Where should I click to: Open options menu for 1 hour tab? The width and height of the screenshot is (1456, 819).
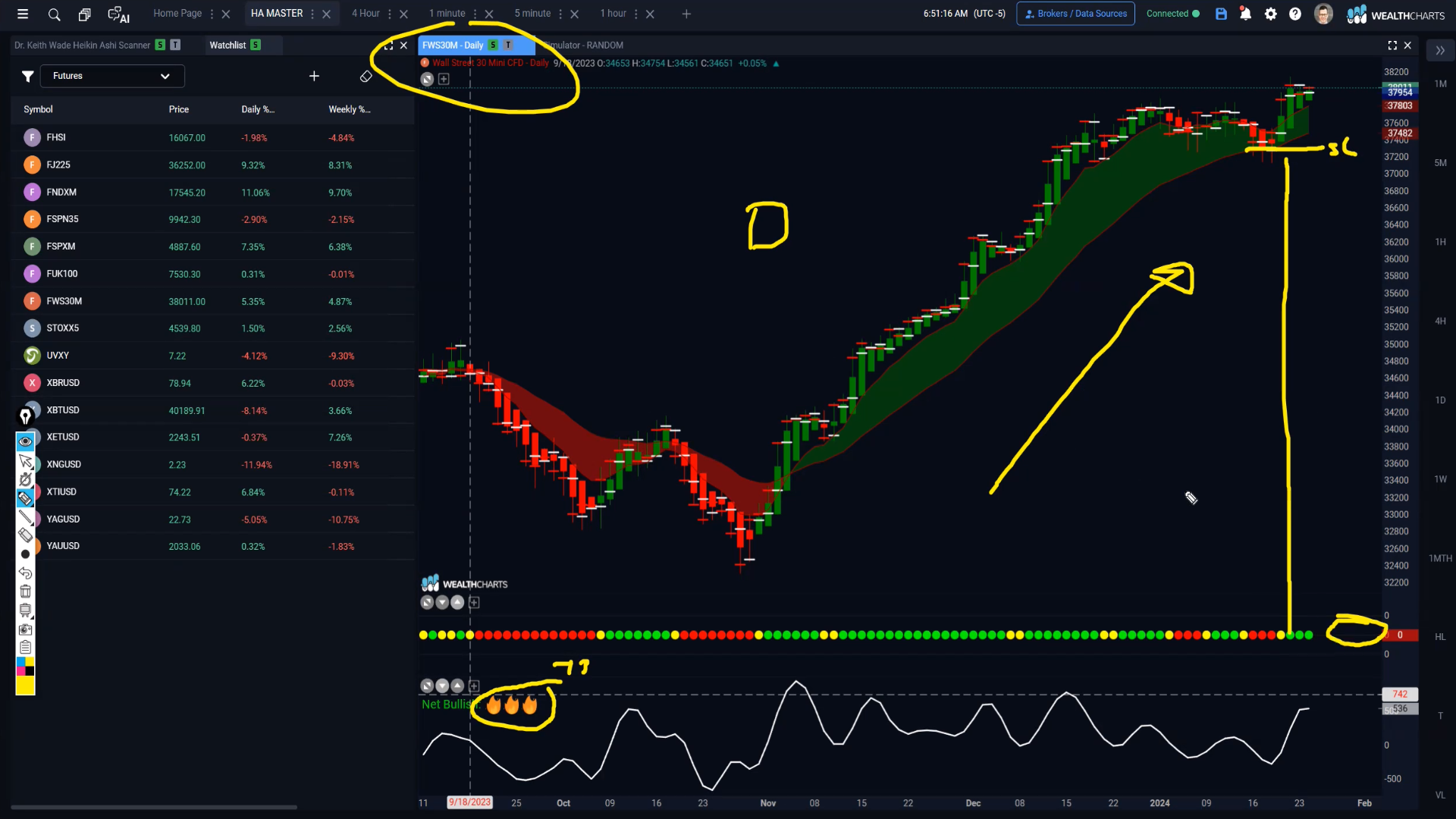tap(636, 14)
